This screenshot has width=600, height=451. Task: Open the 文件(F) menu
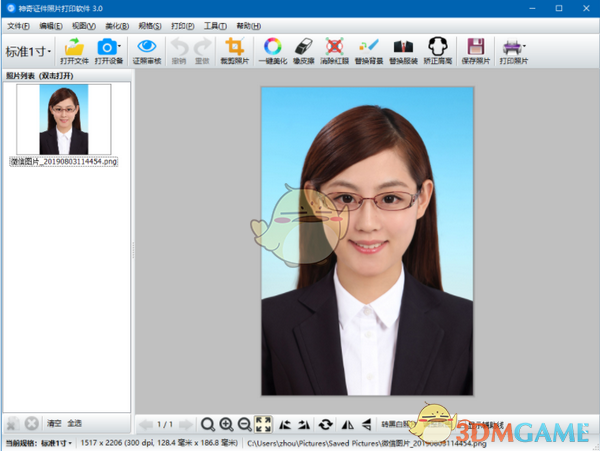(x=19, y=25)
